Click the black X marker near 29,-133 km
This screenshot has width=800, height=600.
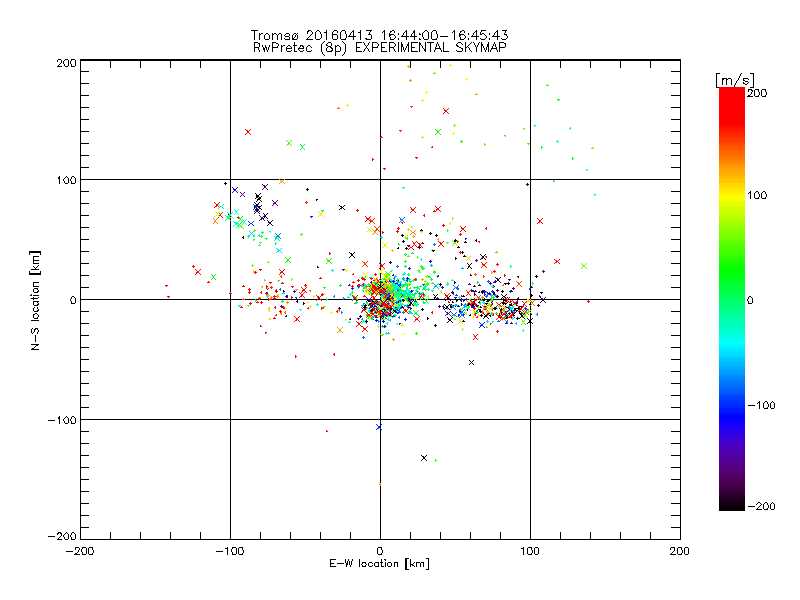tap(424, 458)
